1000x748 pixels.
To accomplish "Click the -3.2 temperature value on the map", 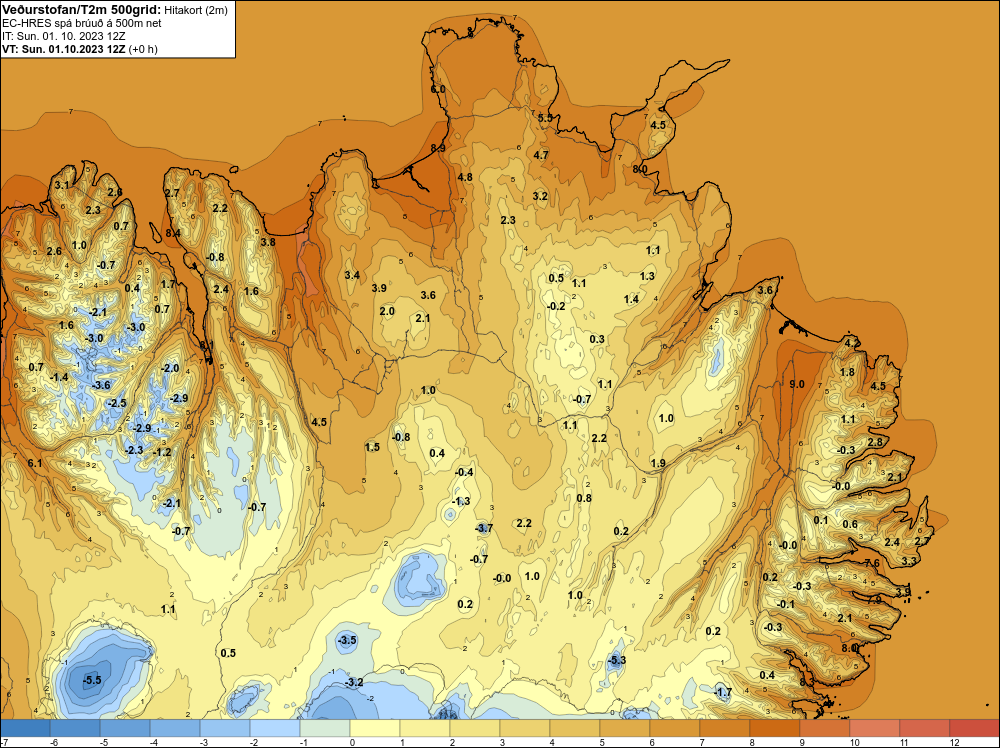I will [354, 682].
